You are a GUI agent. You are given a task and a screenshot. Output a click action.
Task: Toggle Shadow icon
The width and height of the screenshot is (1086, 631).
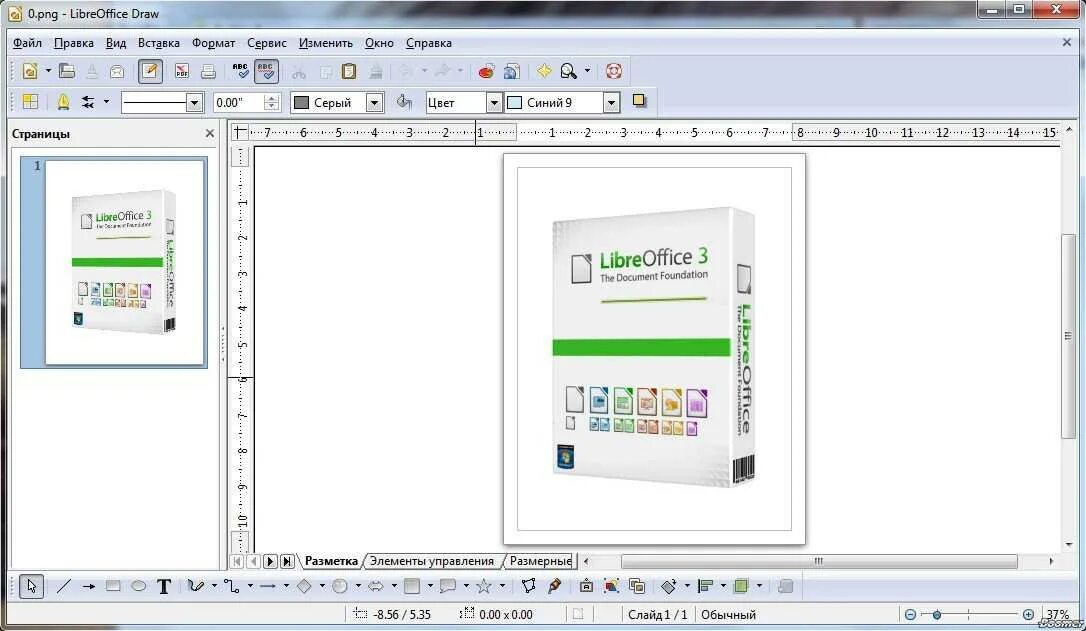pos(639,101)
